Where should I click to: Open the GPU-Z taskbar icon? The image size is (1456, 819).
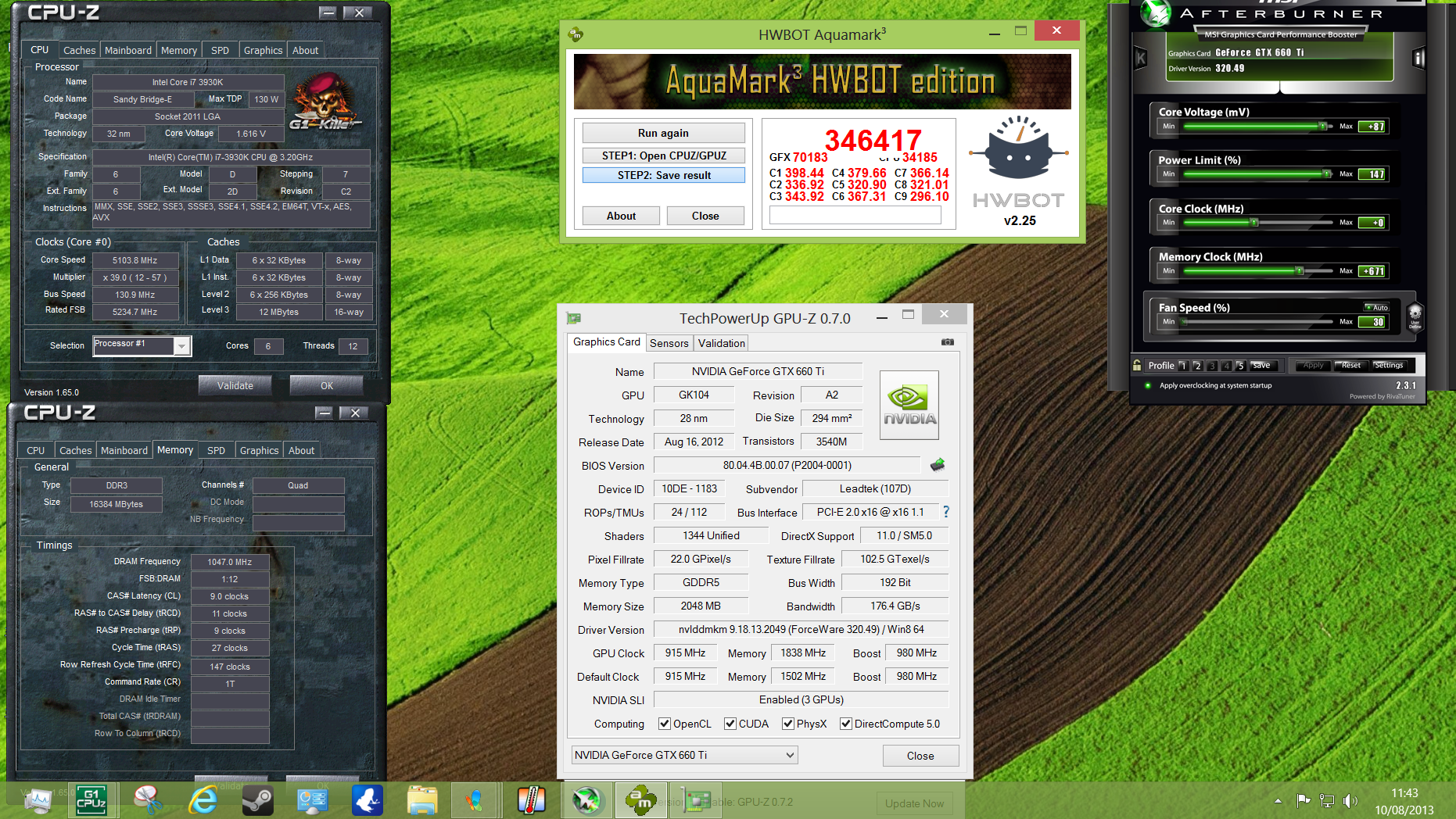(x=697, y=799)
